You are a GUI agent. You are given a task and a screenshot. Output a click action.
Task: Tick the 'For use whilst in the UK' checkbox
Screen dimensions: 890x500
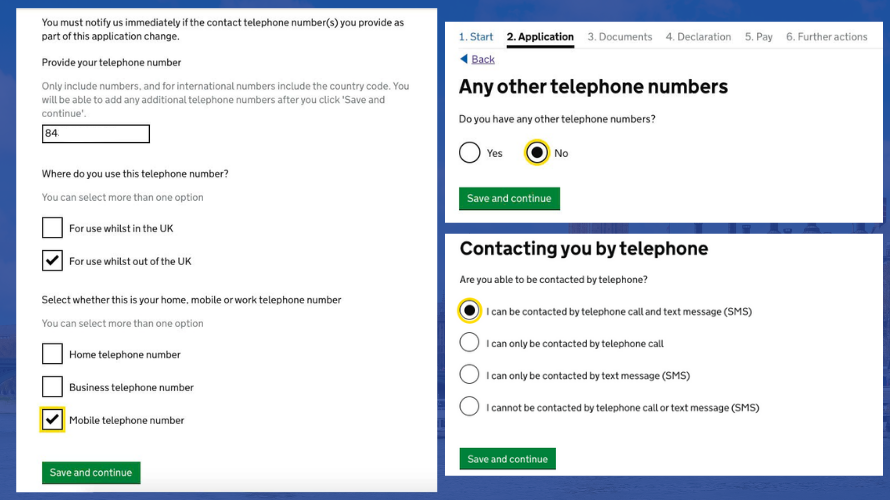click(x=52, y=228)
